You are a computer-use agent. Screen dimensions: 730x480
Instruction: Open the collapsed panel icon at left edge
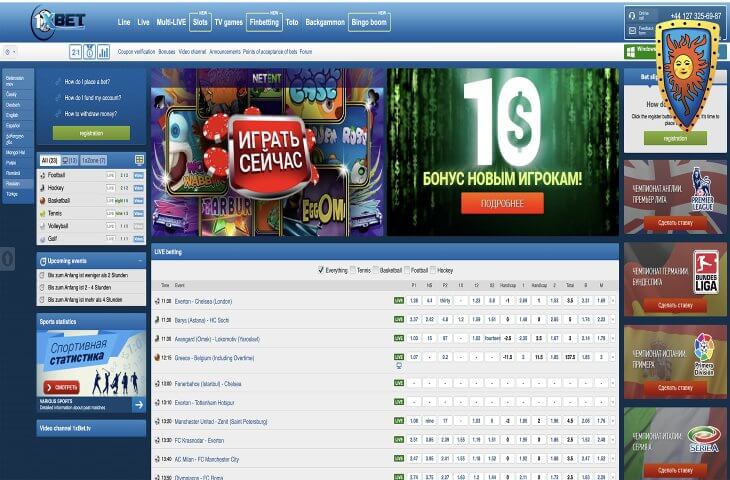(x=7, y=259)
